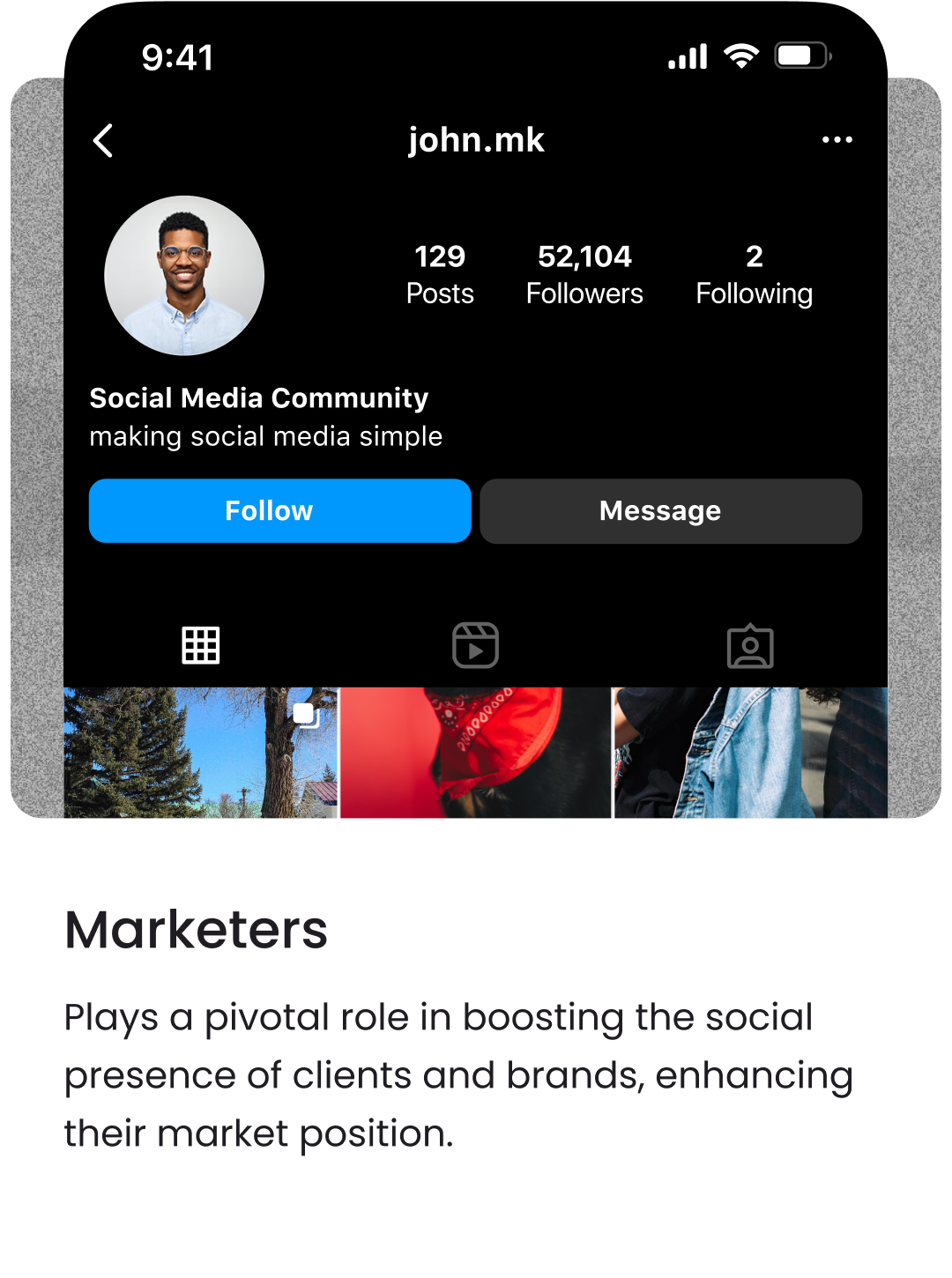Tap the multi-photo carousel icon on first post
The image size is (952, 1278).
point(306,715)
